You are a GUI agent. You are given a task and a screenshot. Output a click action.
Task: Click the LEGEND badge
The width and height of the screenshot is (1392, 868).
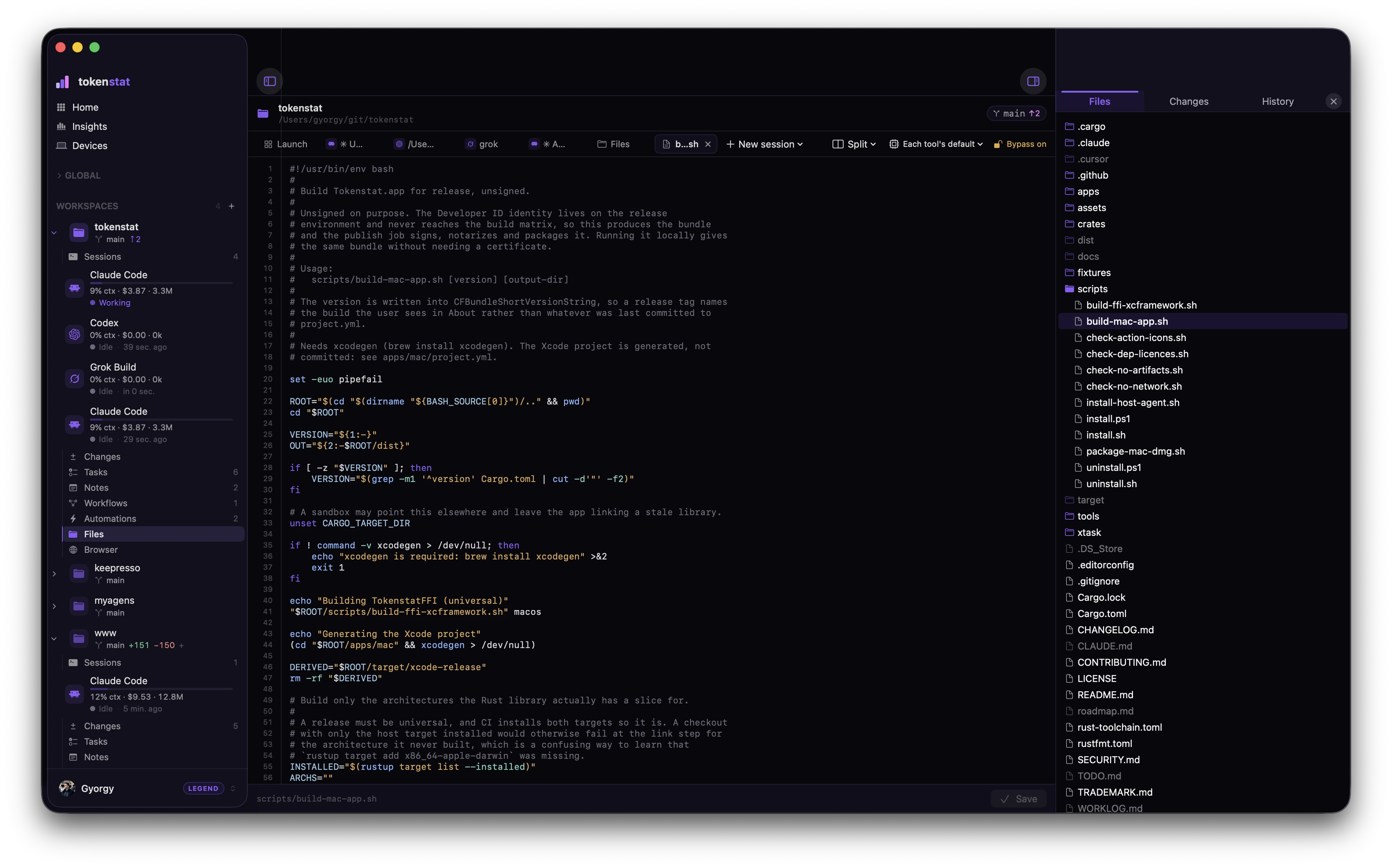(203, 788)
